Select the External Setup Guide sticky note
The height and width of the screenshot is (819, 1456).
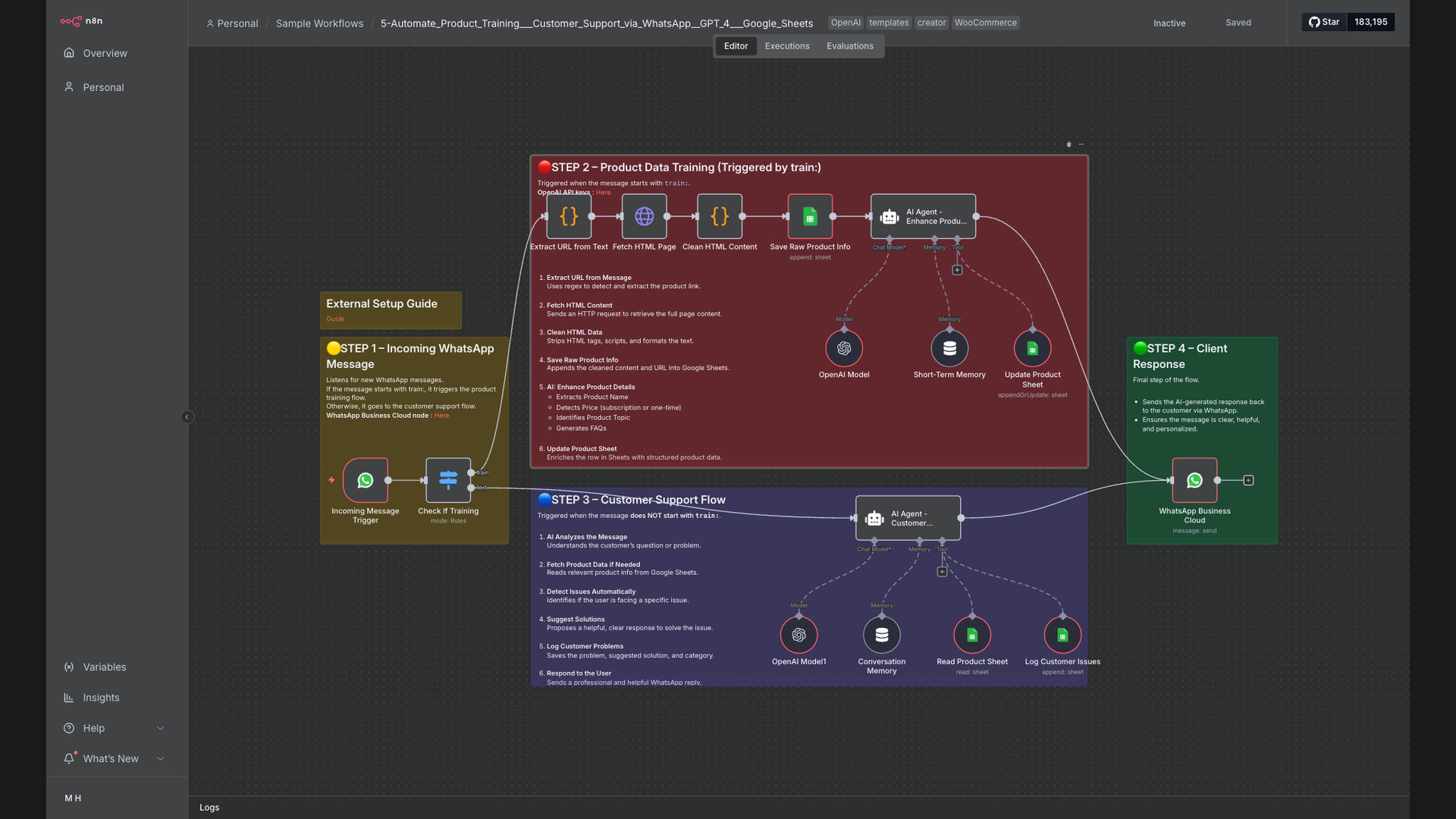[x=391, y=310]
